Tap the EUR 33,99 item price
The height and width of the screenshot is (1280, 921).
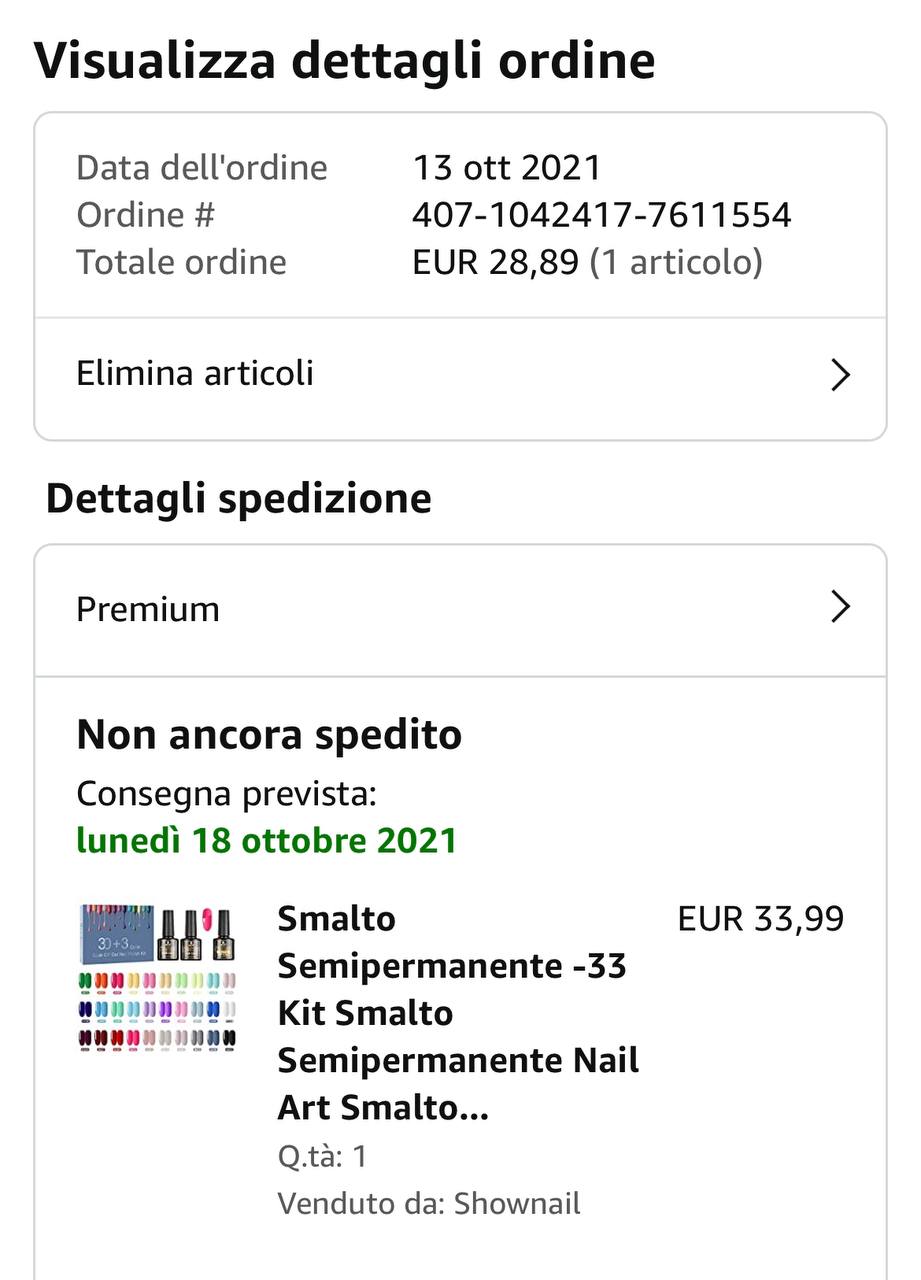[x=761, y=918]
